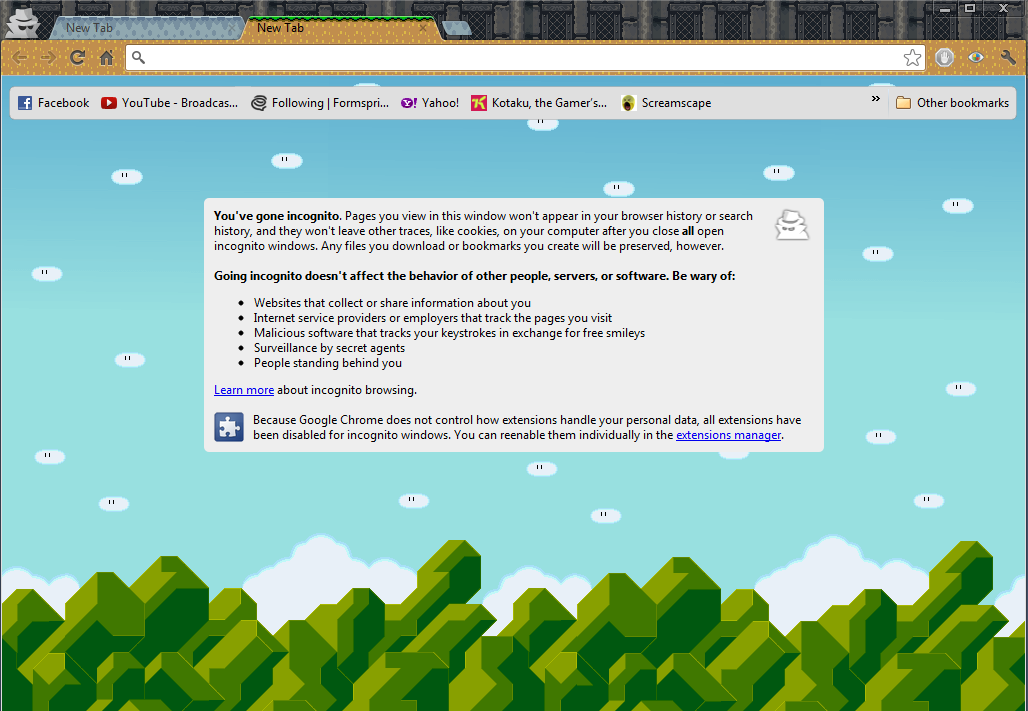Viewport: 1028px width, 711px height.
Task: Click inside the address bar
Action: point(524,58)
